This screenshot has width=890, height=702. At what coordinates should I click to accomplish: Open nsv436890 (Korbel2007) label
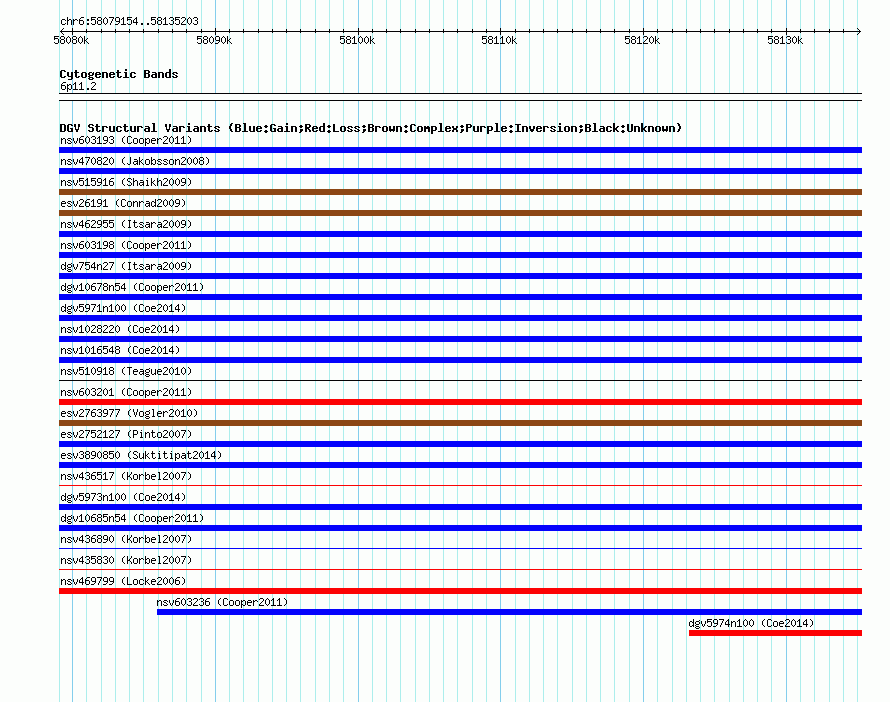pyautogui.click(x=126, y=539)
